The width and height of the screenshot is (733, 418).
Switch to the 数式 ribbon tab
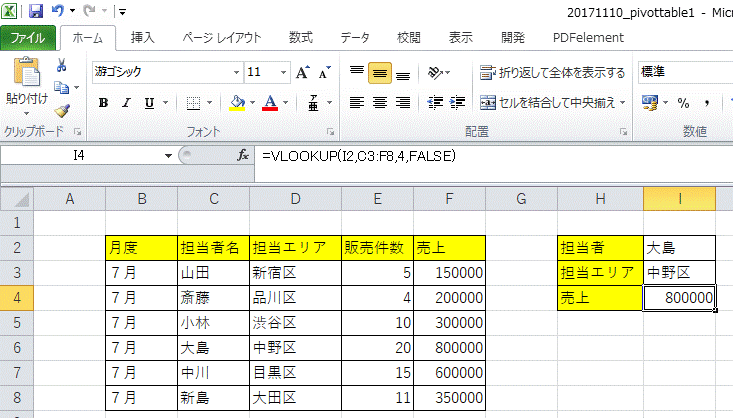click(x=300, y=38)
